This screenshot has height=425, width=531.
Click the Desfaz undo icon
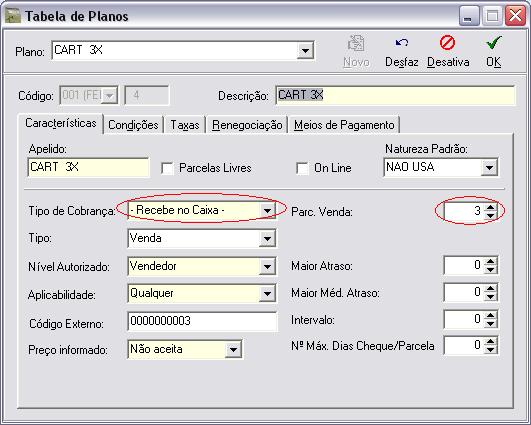[402, 43]
